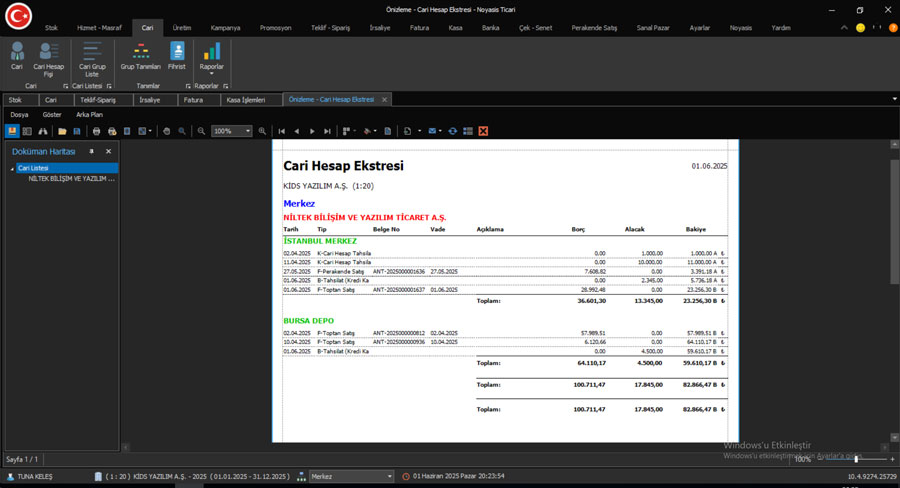Go to the first page

coord(282,131)
